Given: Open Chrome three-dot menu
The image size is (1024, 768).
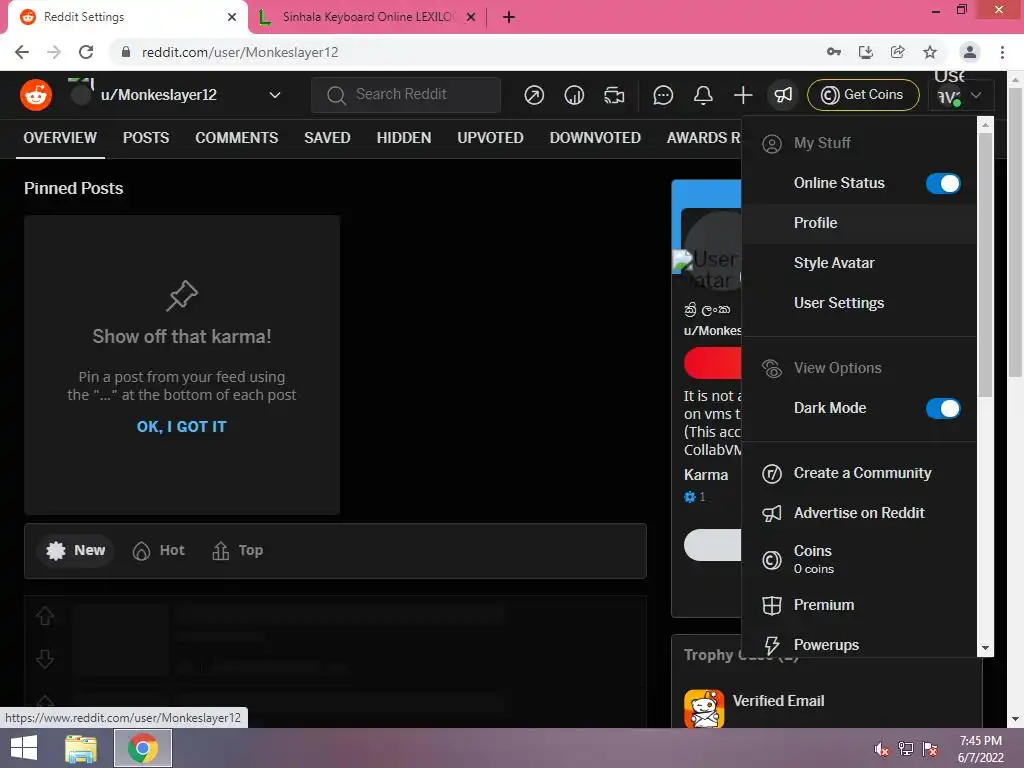Looking at the screenshot, I should tap(1002, 52).
